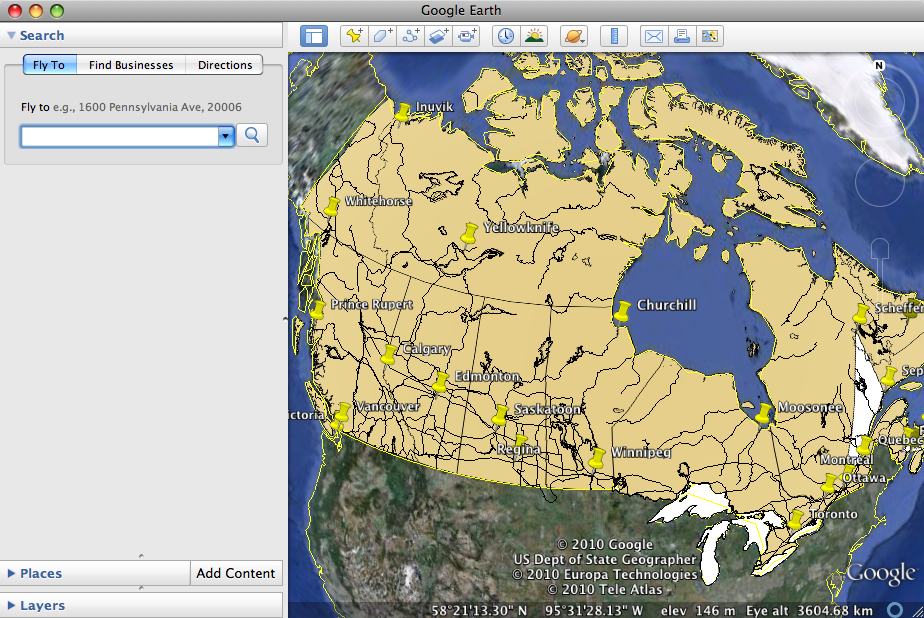Open the planet switcher dropdown
924x618 pixels.
[573, 35]
